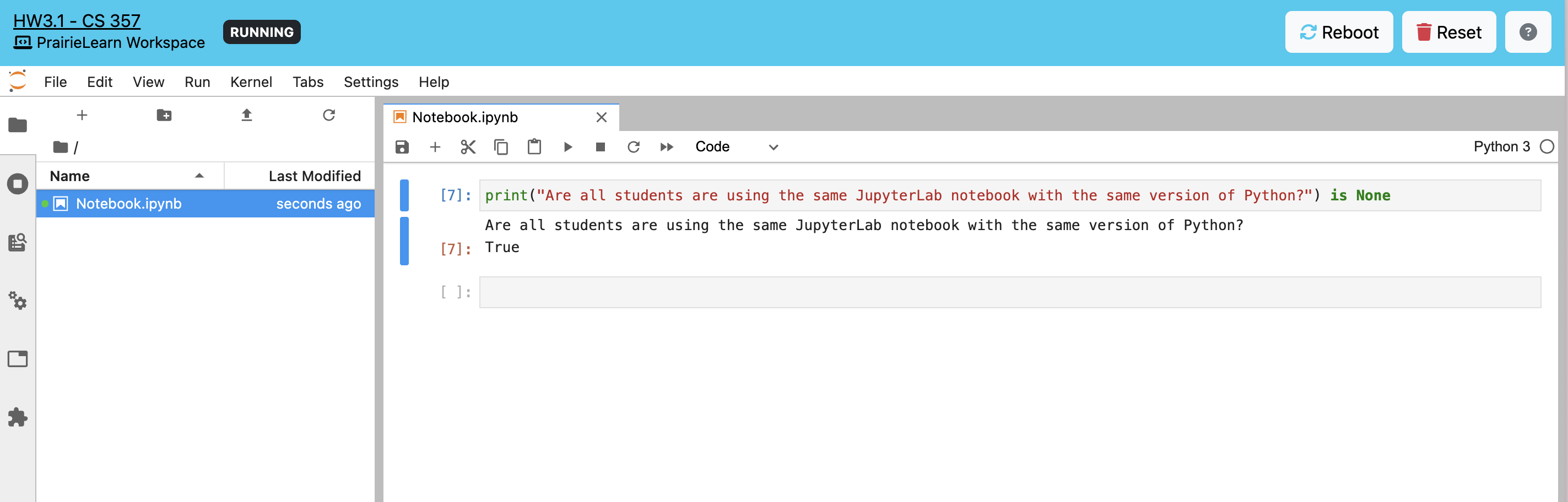Open the Kernel menu
Viewport: 1568px width, 502px height.
[251, 81]
